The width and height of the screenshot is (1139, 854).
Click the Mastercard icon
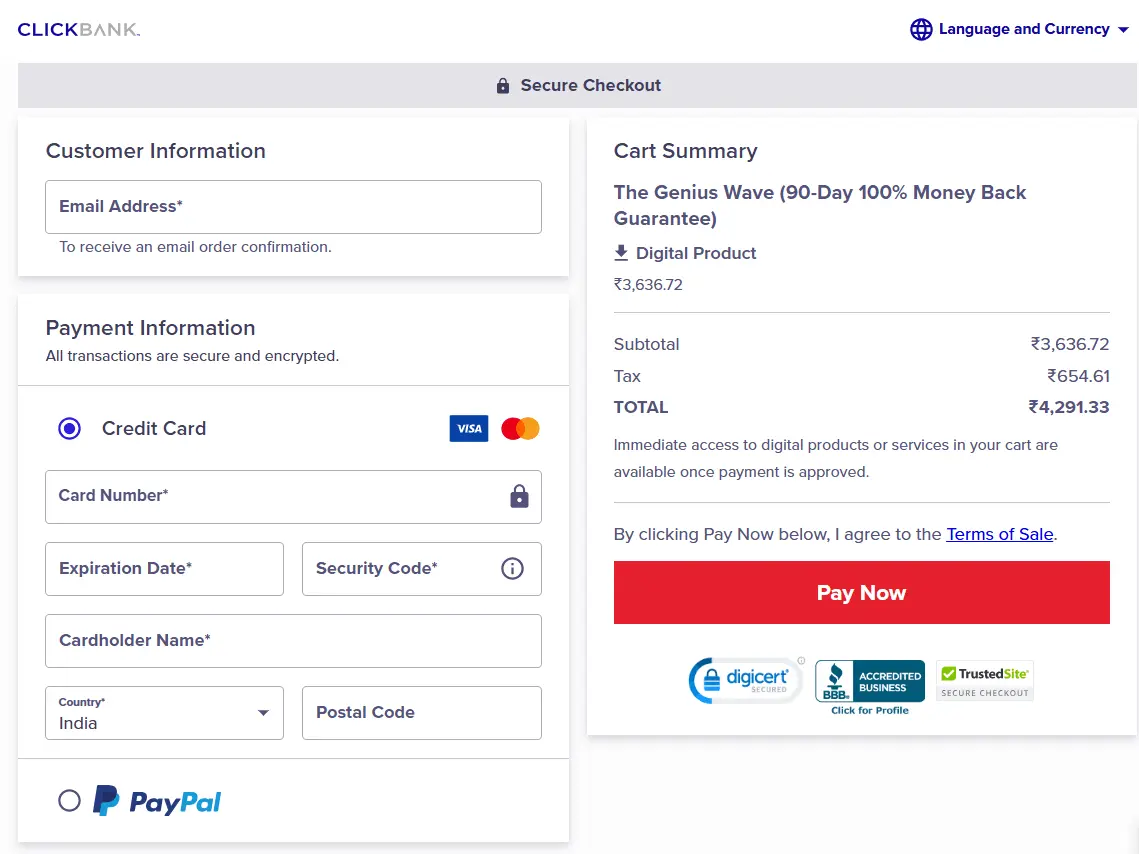(x=520, y=428)
